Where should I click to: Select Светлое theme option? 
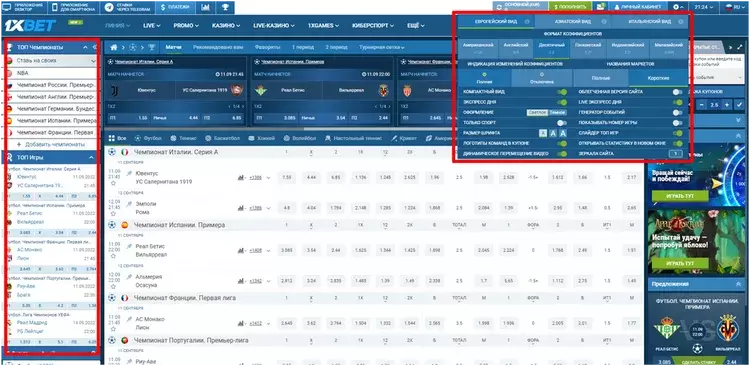click(537, 112)
